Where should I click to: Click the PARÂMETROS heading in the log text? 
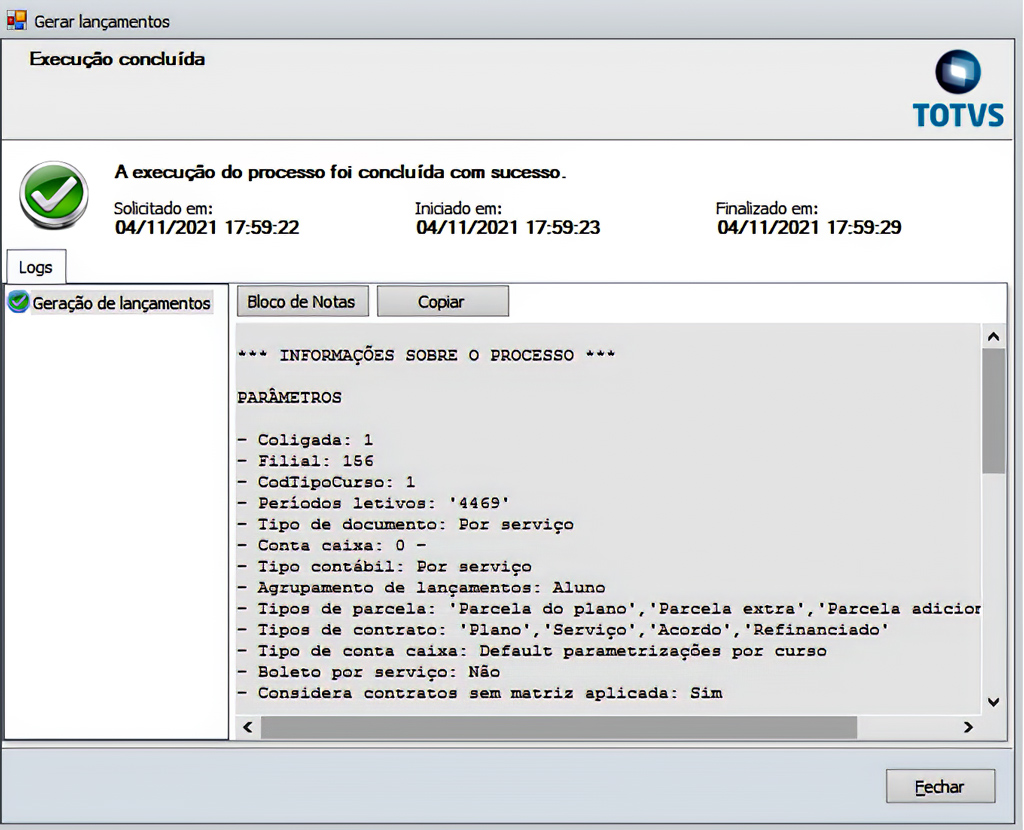pyautogui.click(x=289, y=398)
